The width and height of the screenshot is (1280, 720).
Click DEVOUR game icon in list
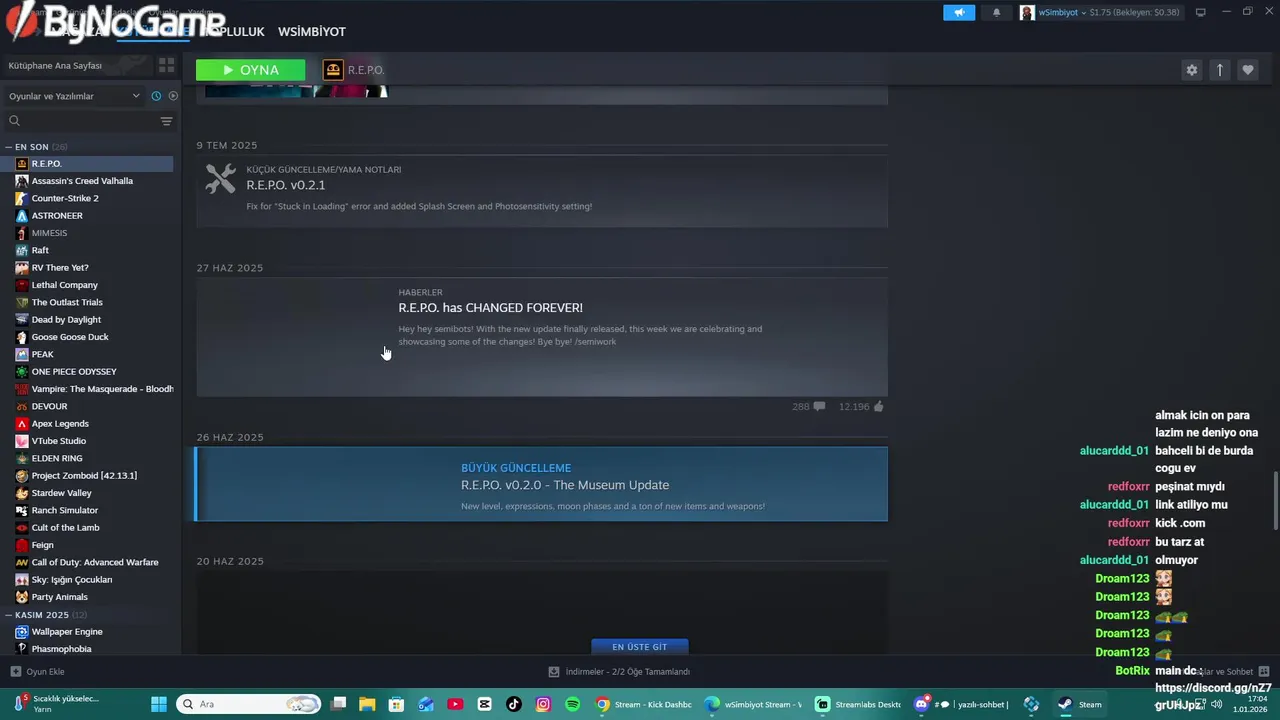point(22,406)
